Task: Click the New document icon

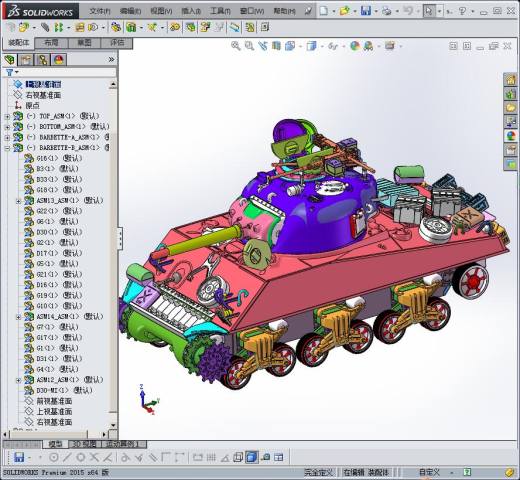Action: tap(323, 11)
